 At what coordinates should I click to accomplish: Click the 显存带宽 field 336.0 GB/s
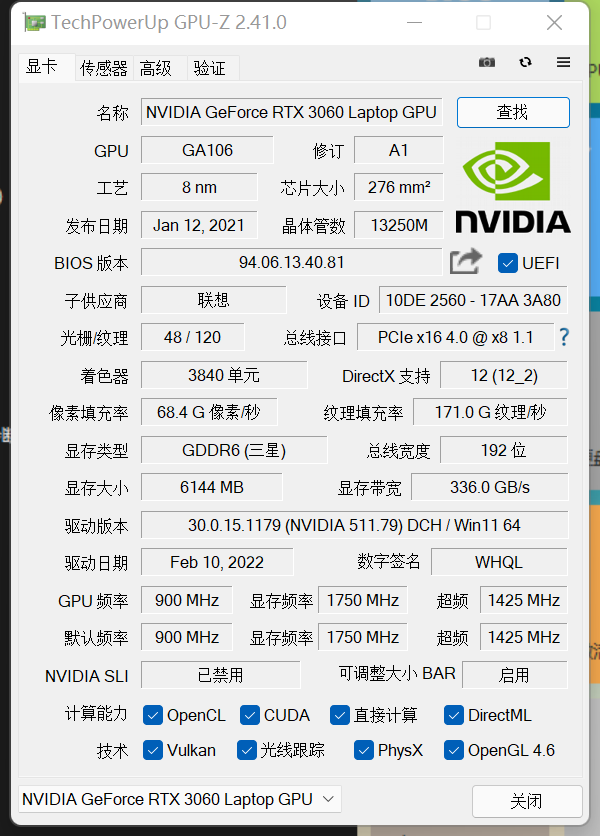coord(490,487)
